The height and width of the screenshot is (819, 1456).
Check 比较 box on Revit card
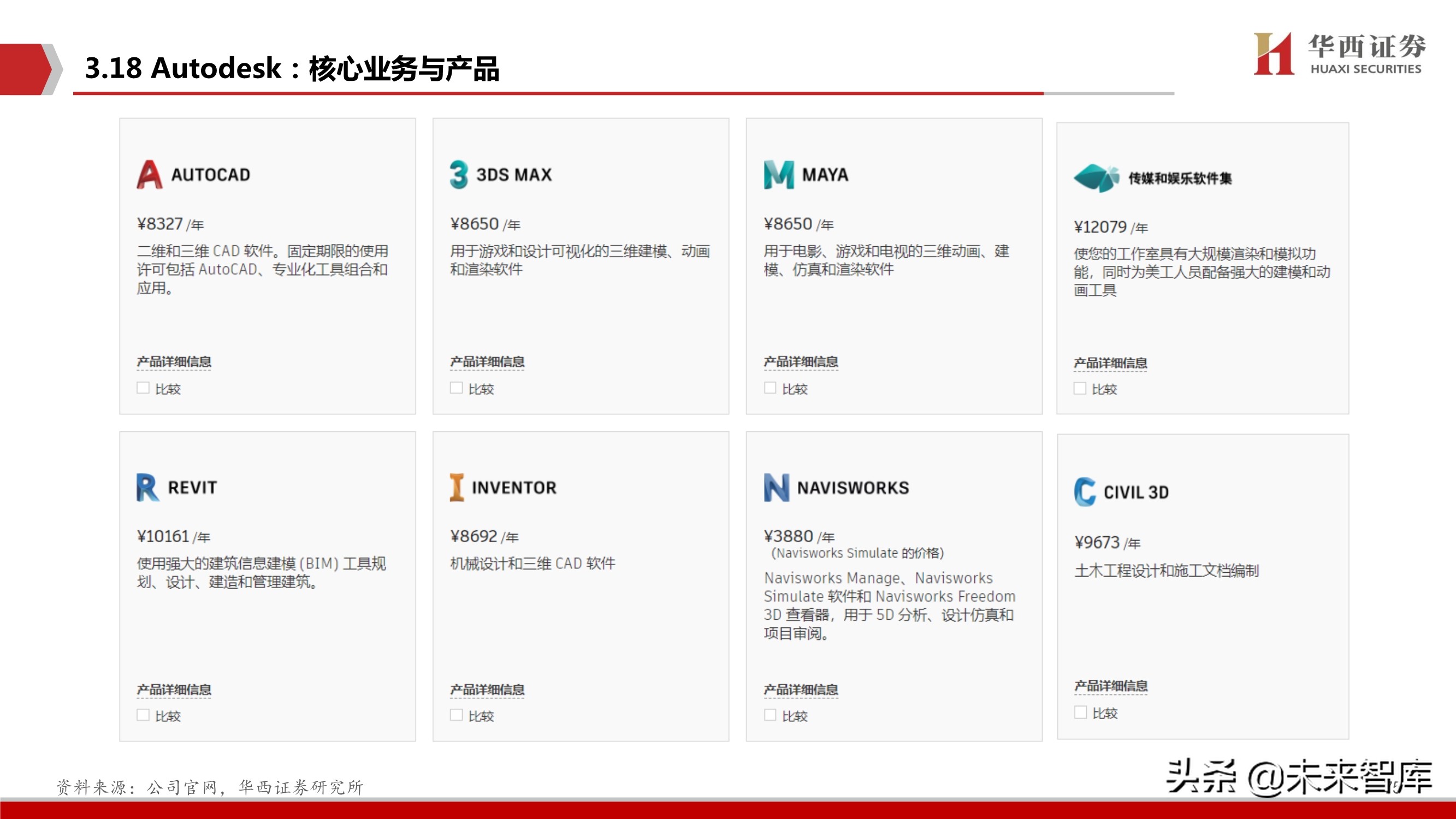click(x=143, y=715)
